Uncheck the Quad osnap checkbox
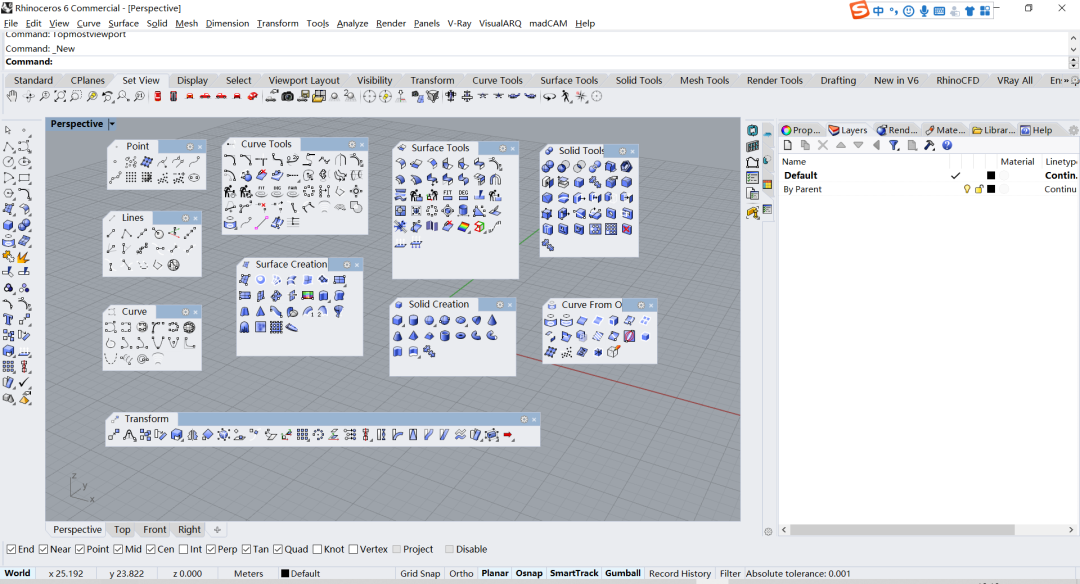1080x584 pixels. pos(278,549)
